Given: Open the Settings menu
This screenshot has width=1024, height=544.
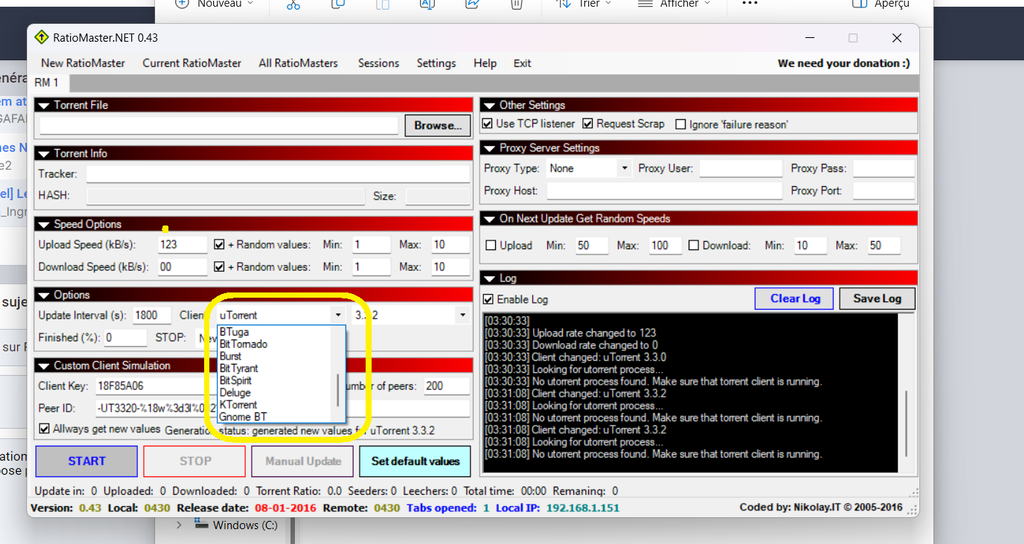Looking at the screenshot, I should 436,63.
